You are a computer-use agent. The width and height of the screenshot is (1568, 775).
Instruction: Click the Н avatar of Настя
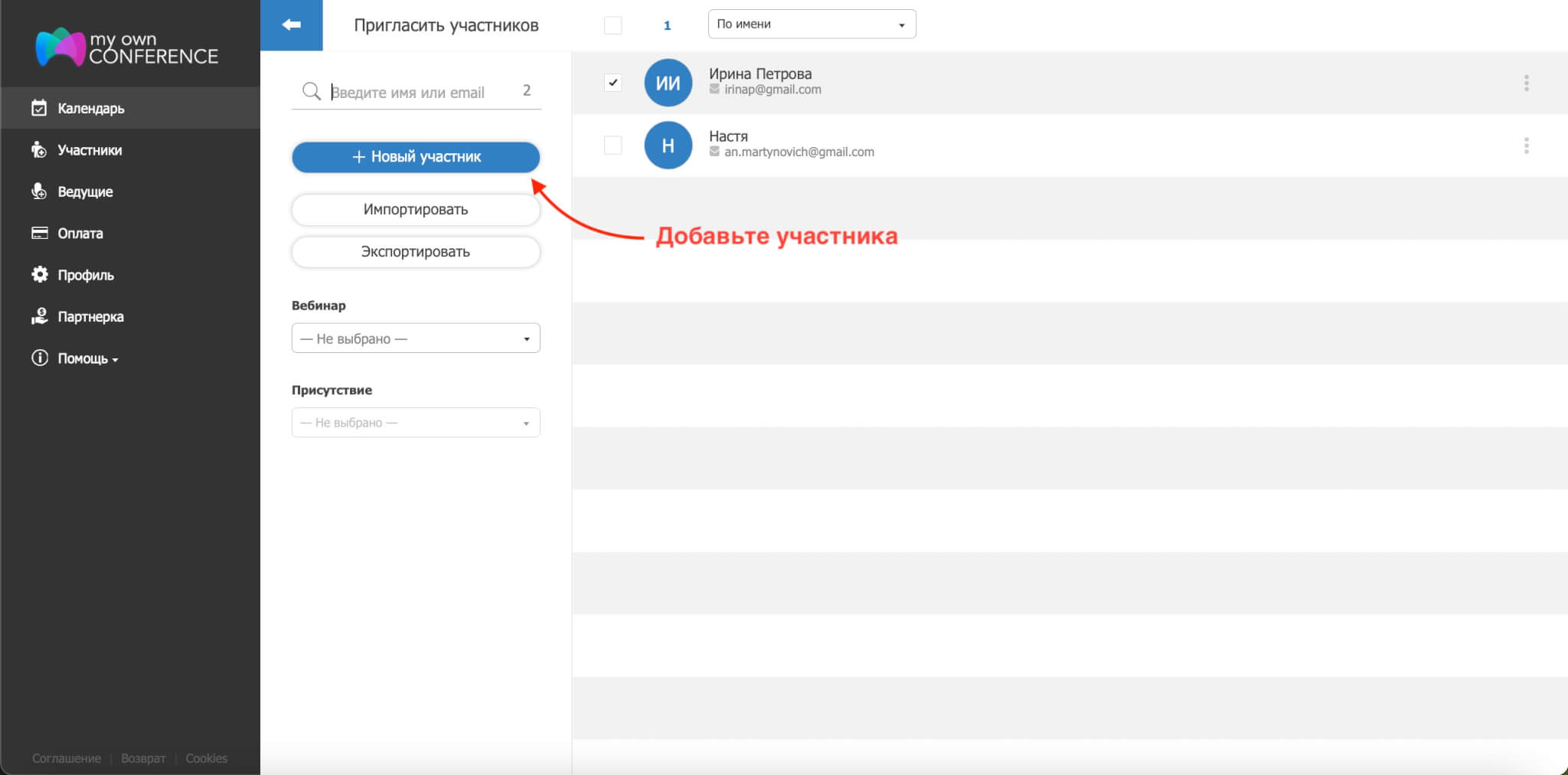668,145
